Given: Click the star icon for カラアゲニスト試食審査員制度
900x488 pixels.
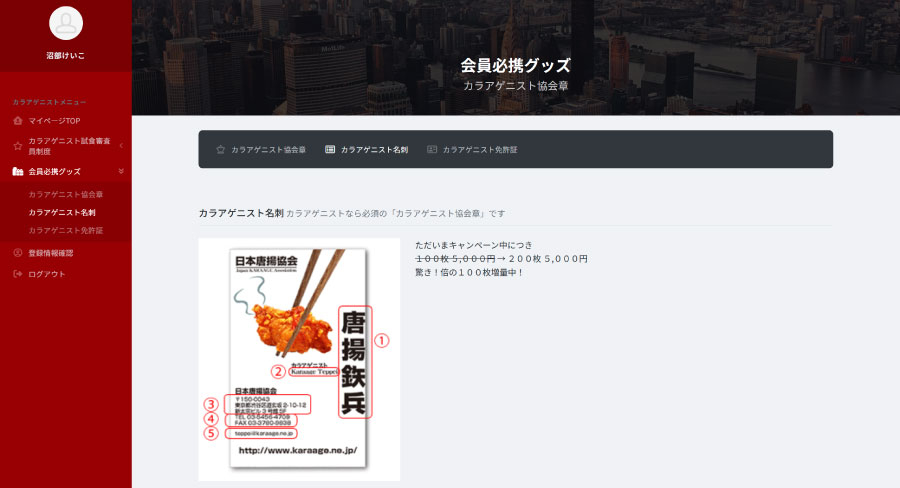Looking at the screenshot, I should 18,146.
